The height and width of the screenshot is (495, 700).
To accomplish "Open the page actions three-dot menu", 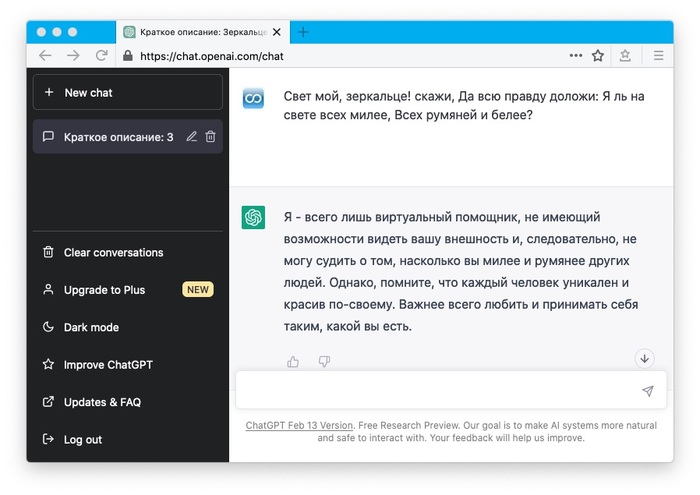I will point(576,56).
